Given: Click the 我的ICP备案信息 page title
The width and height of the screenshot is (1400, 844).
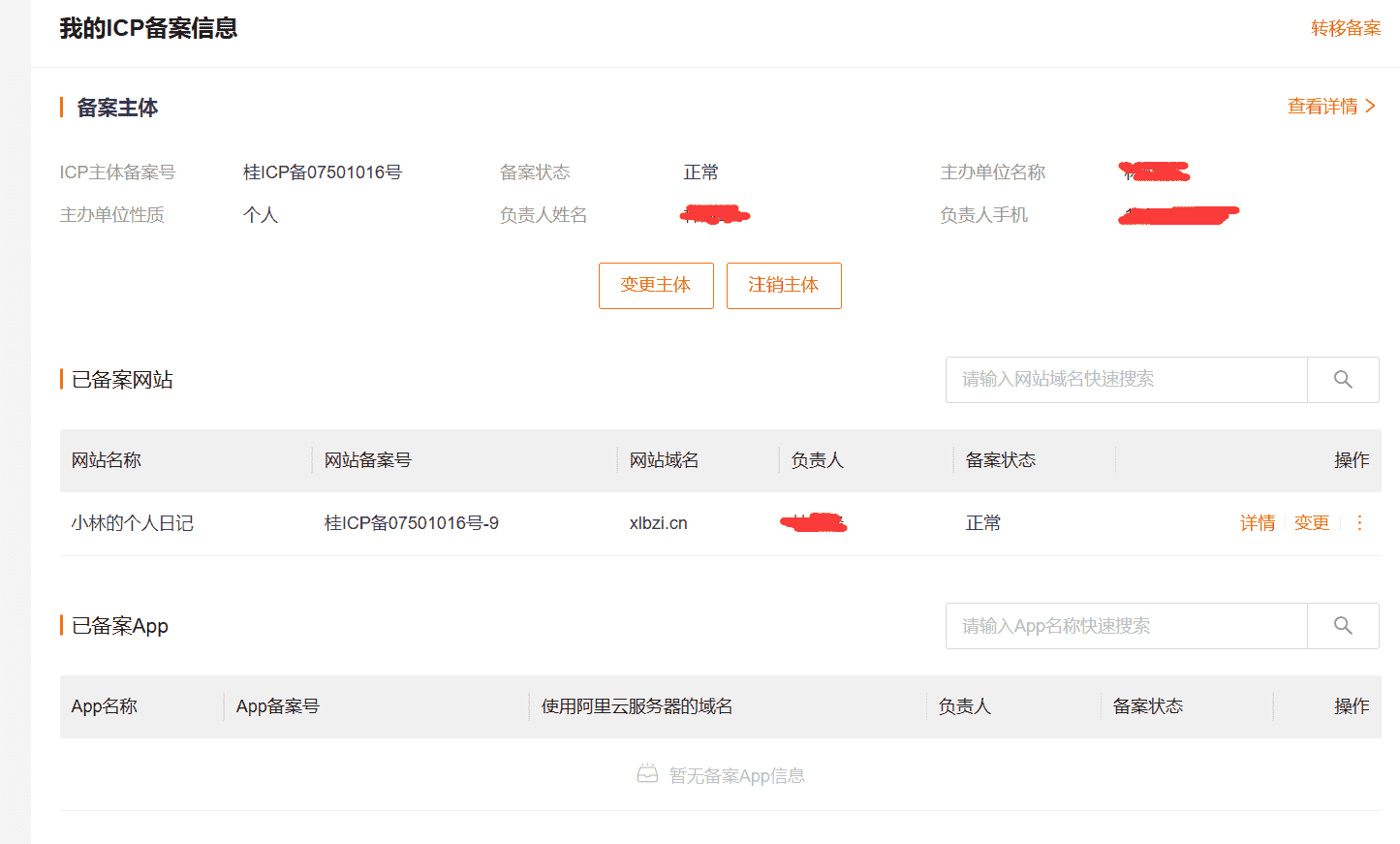Looking at the screenshot, I should (x=147, y=29).
